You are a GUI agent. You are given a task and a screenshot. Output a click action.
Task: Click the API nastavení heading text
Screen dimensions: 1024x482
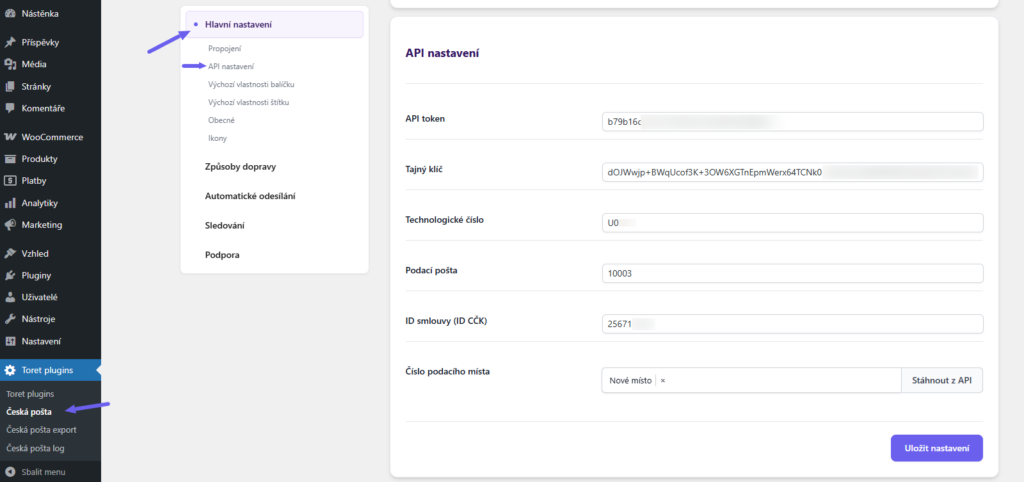[x=442, y=54]
